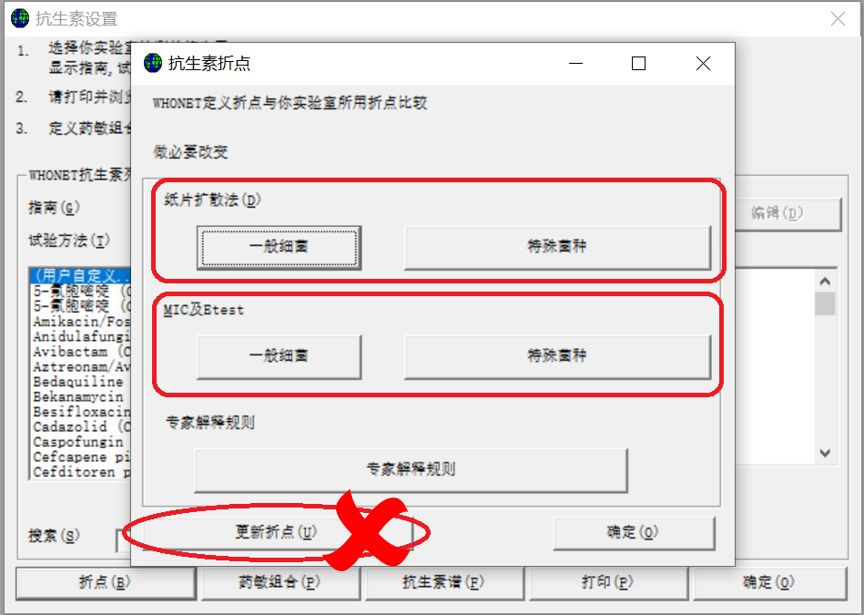The image size is (865, 616).
Task: Confirm with 确定(O) in 抗生素折点 dialog
Action: [634, 533]
